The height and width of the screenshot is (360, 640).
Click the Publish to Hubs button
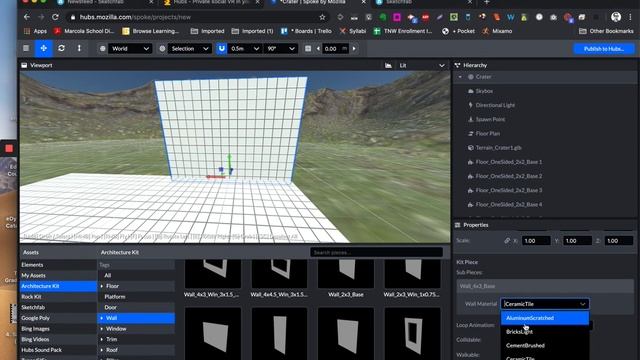(x=604, y=49)
